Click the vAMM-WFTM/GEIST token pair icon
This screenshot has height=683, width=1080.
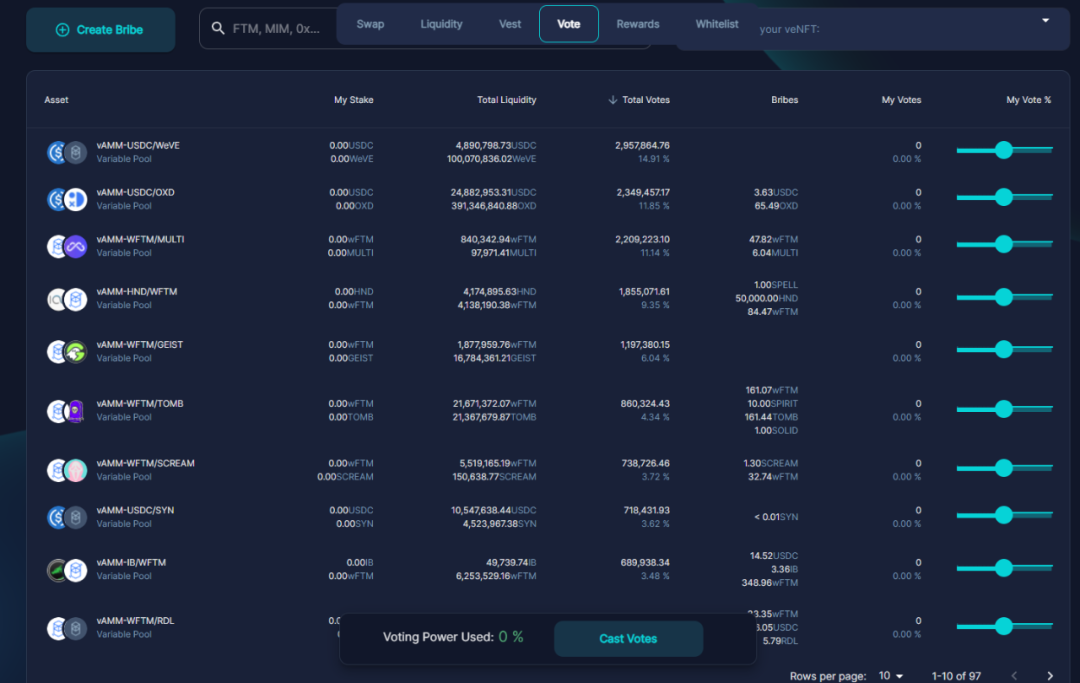click(x=67, y=352)
